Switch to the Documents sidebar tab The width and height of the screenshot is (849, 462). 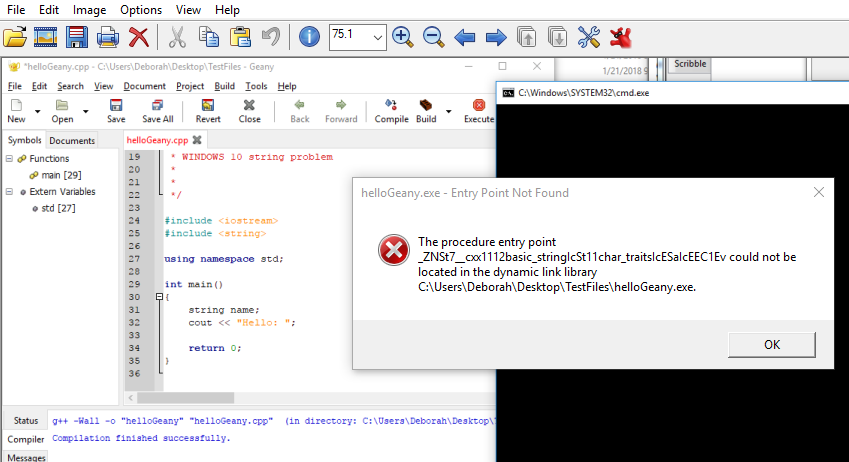(72, 140)
